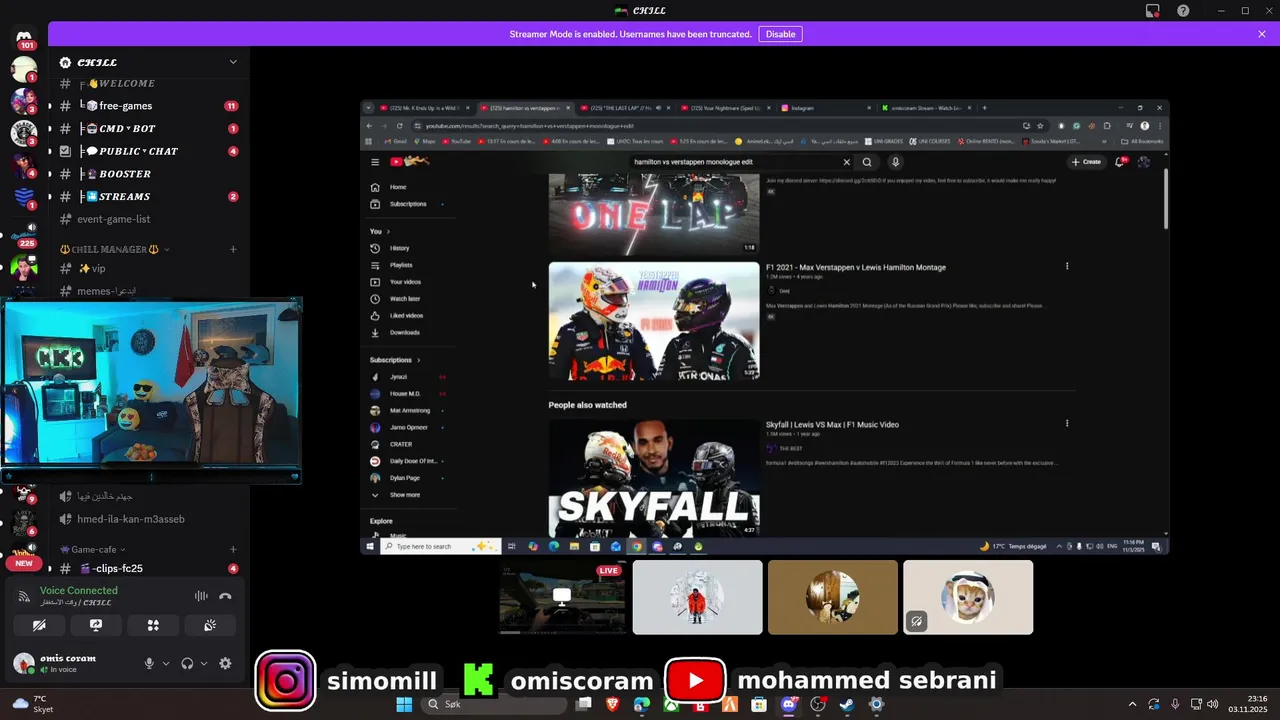Screen dimensions: 1280x720
Task: Open options for Skyfall video result
Action: [1067, 424]
